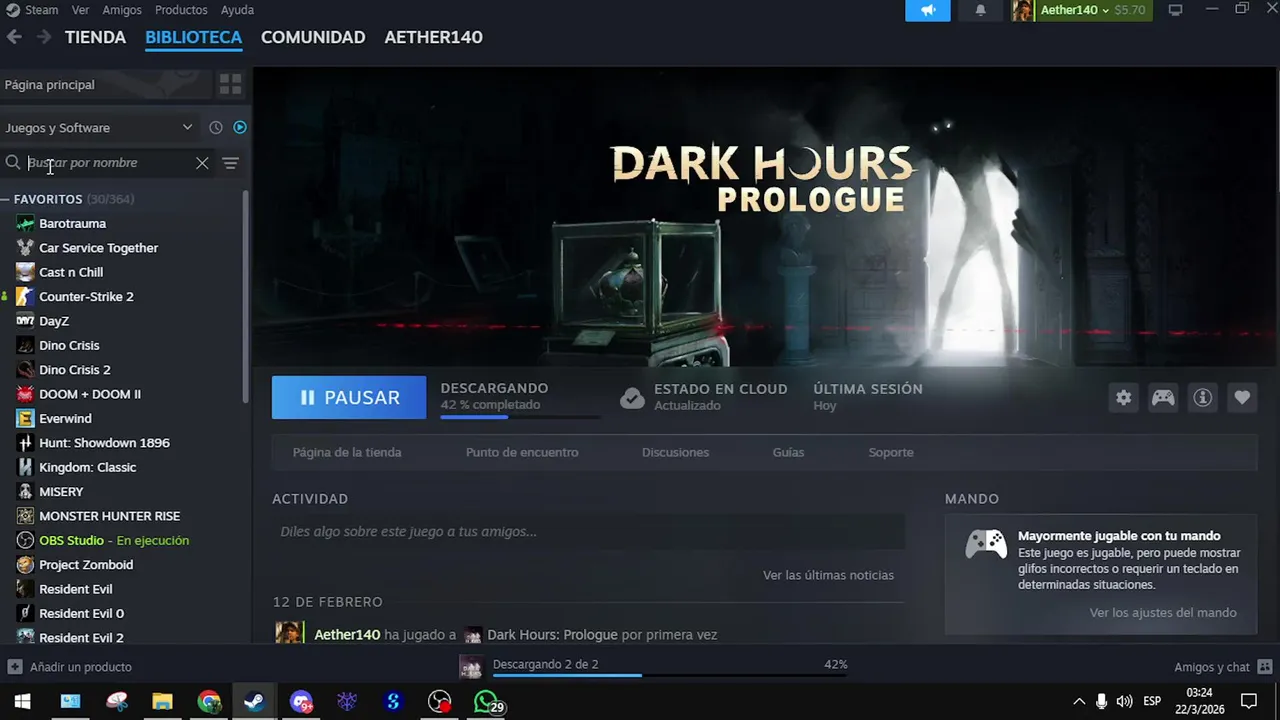Screen dimensions: 1280x720
Task: Open the notifications bell
Action: tap(980, 10)
